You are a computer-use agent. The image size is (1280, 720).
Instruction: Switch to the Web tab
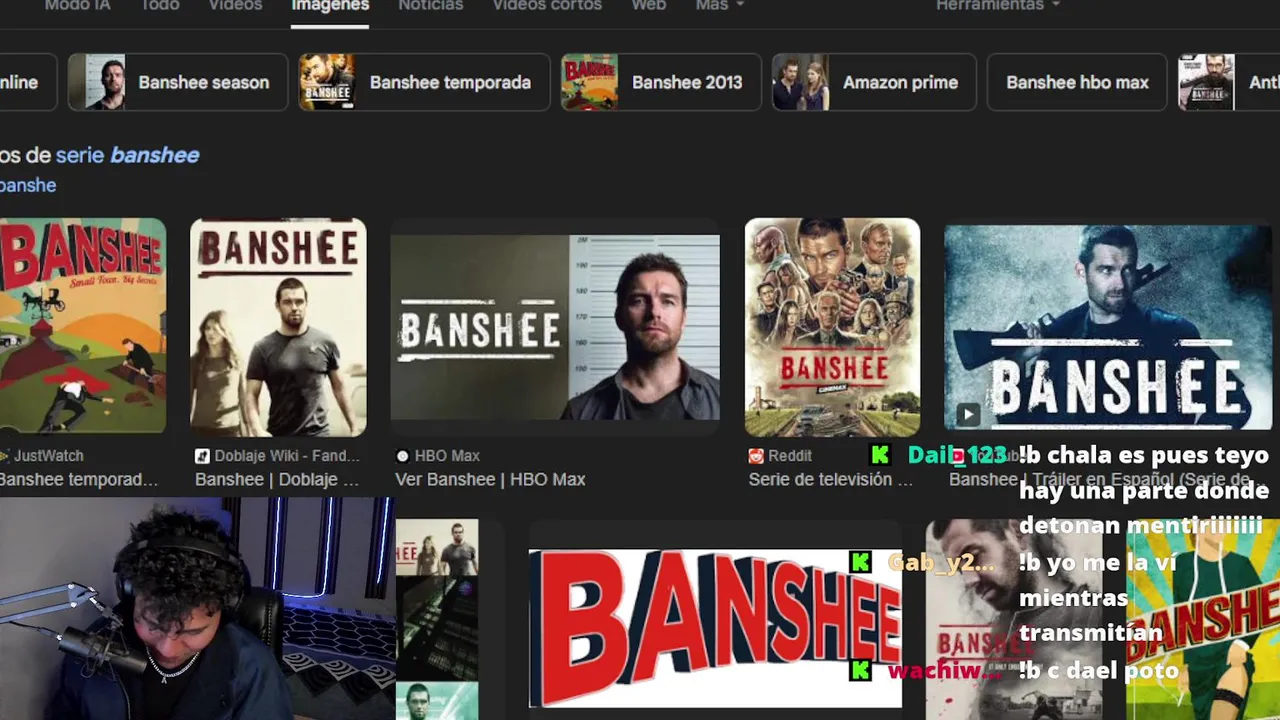648,5
